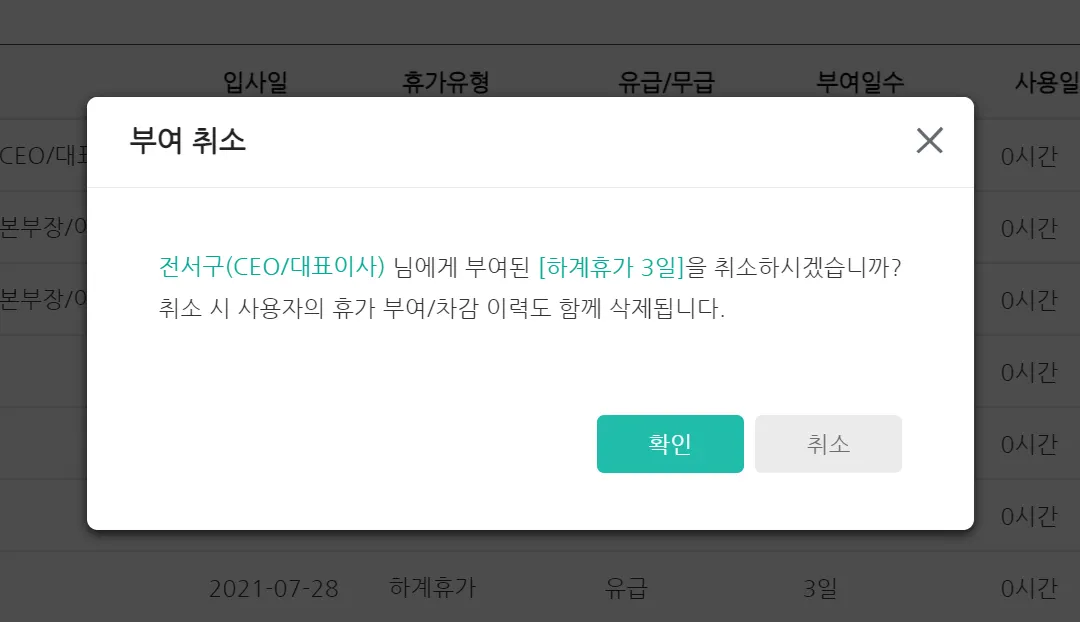The height and width of the screenshot is (622, 1080).
Task: Click the 부여 취소 dialog title
Action: 187,141
